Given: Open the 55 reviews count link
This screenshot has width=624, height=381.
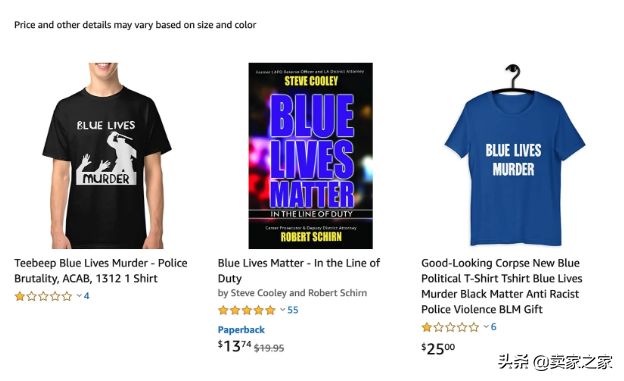Looking at the screenshot, I should (293, 310).
